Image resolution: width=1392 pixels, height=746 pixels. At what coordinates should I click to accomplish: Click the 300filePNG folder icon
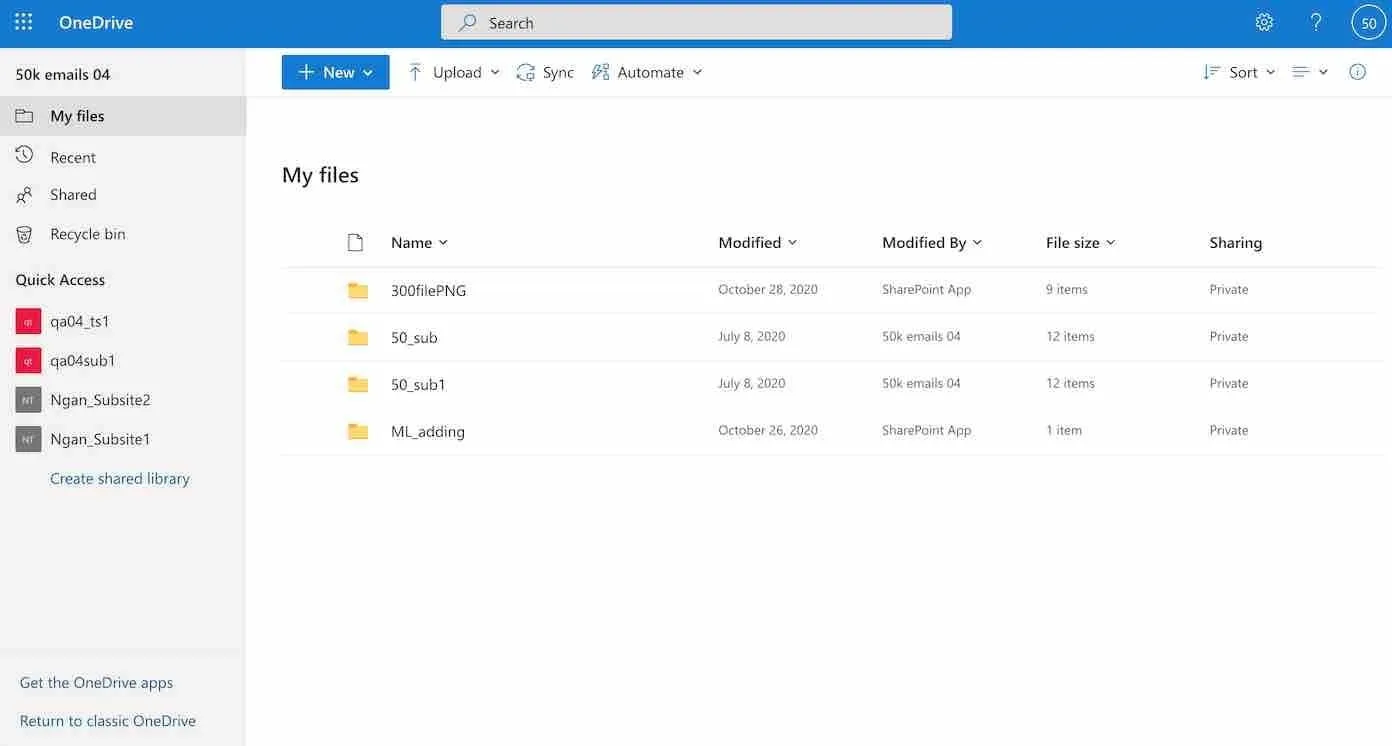pyautogui.click(x=358, y=291)
